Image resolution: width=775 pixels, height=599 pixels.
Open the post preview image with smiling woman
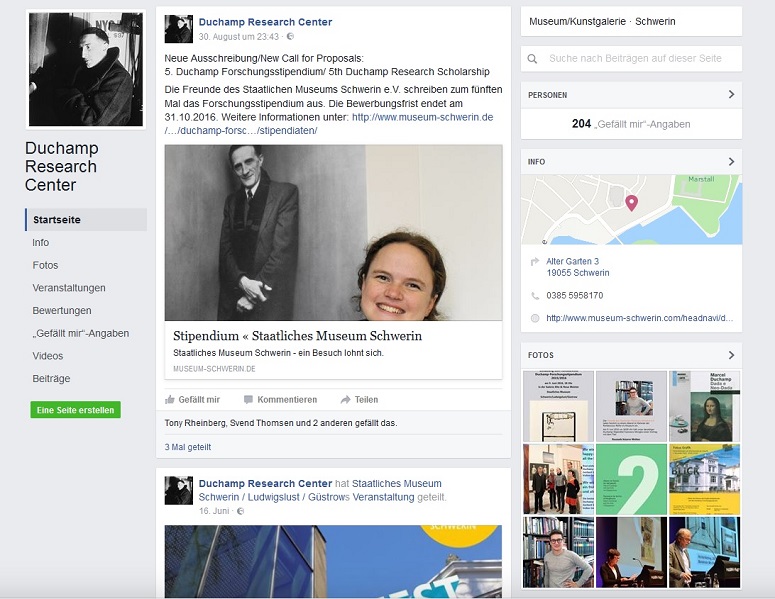tap(334, 233)
